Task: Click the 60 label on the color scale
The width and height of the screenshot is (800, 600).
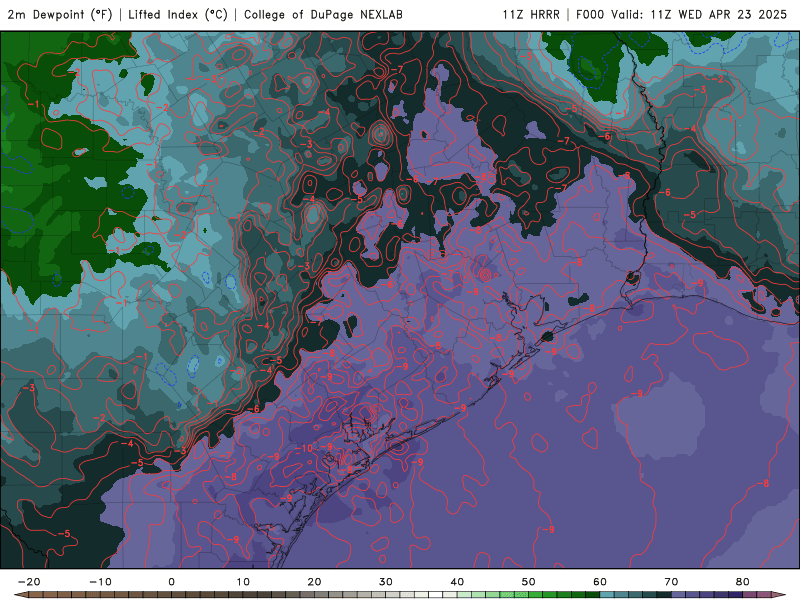Action: pyautogui.click(x=600, y=582)
